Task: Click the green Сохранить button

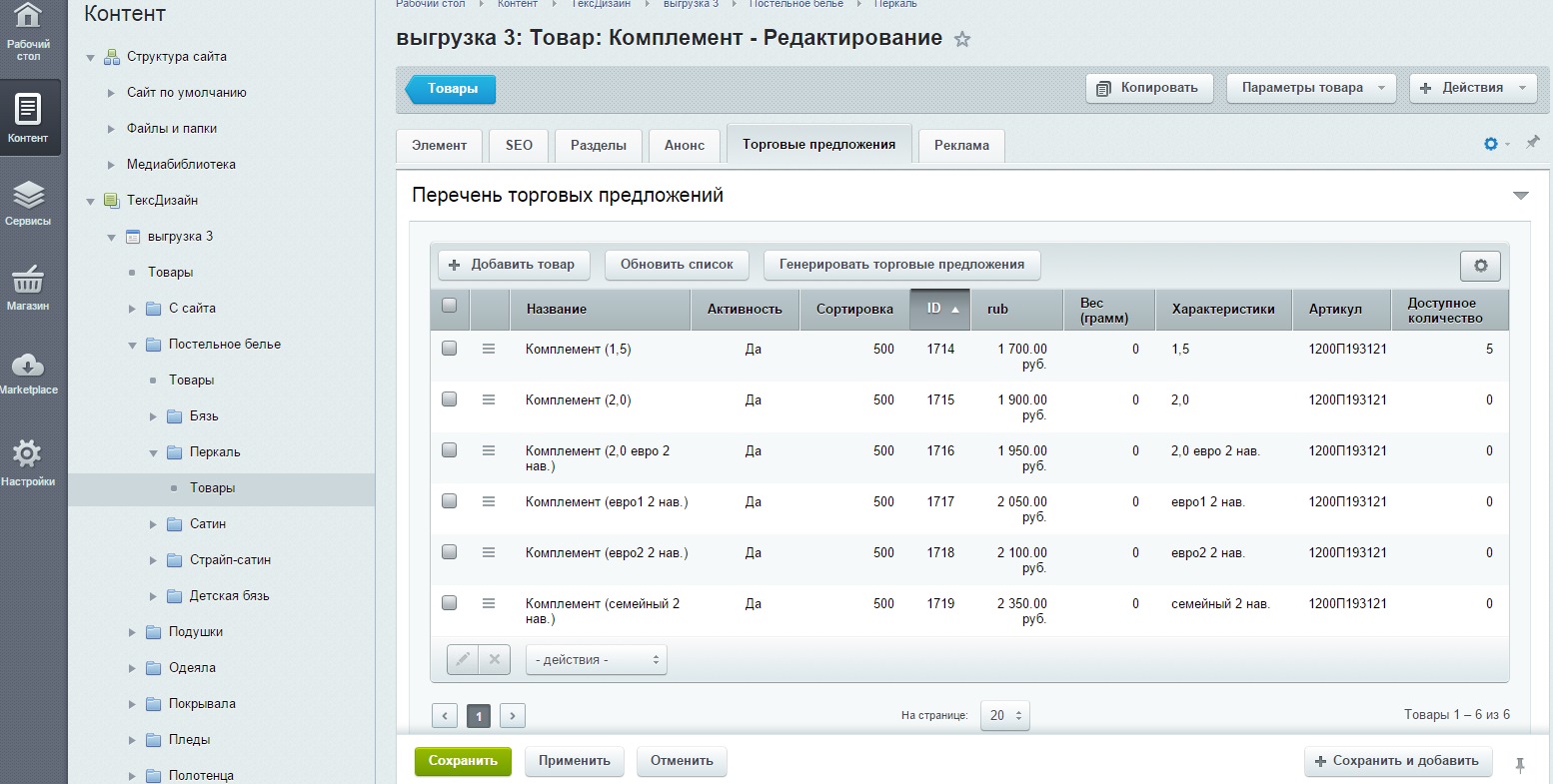Action: click(463, 761)
